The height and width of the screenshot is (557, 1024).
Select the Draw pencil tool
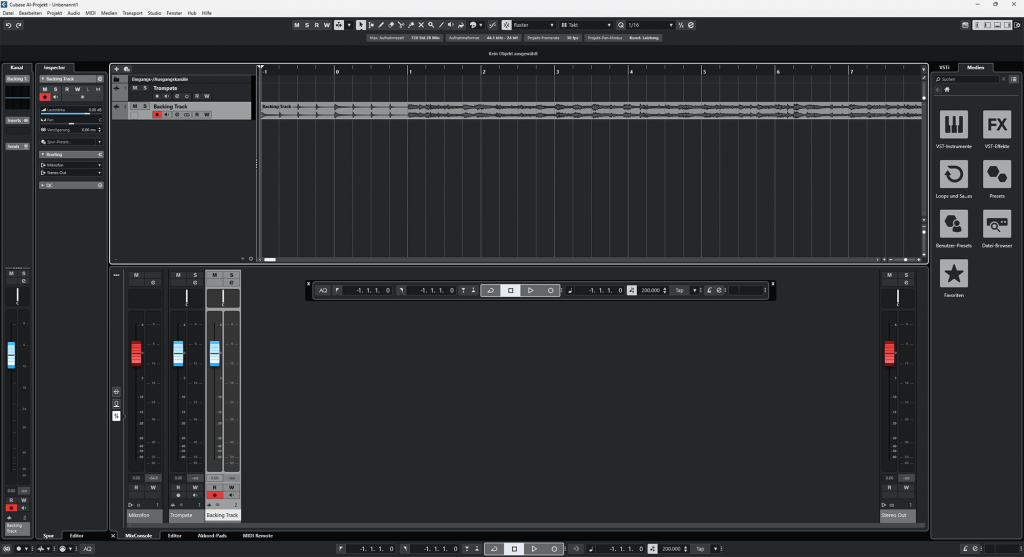click(381, 25)
